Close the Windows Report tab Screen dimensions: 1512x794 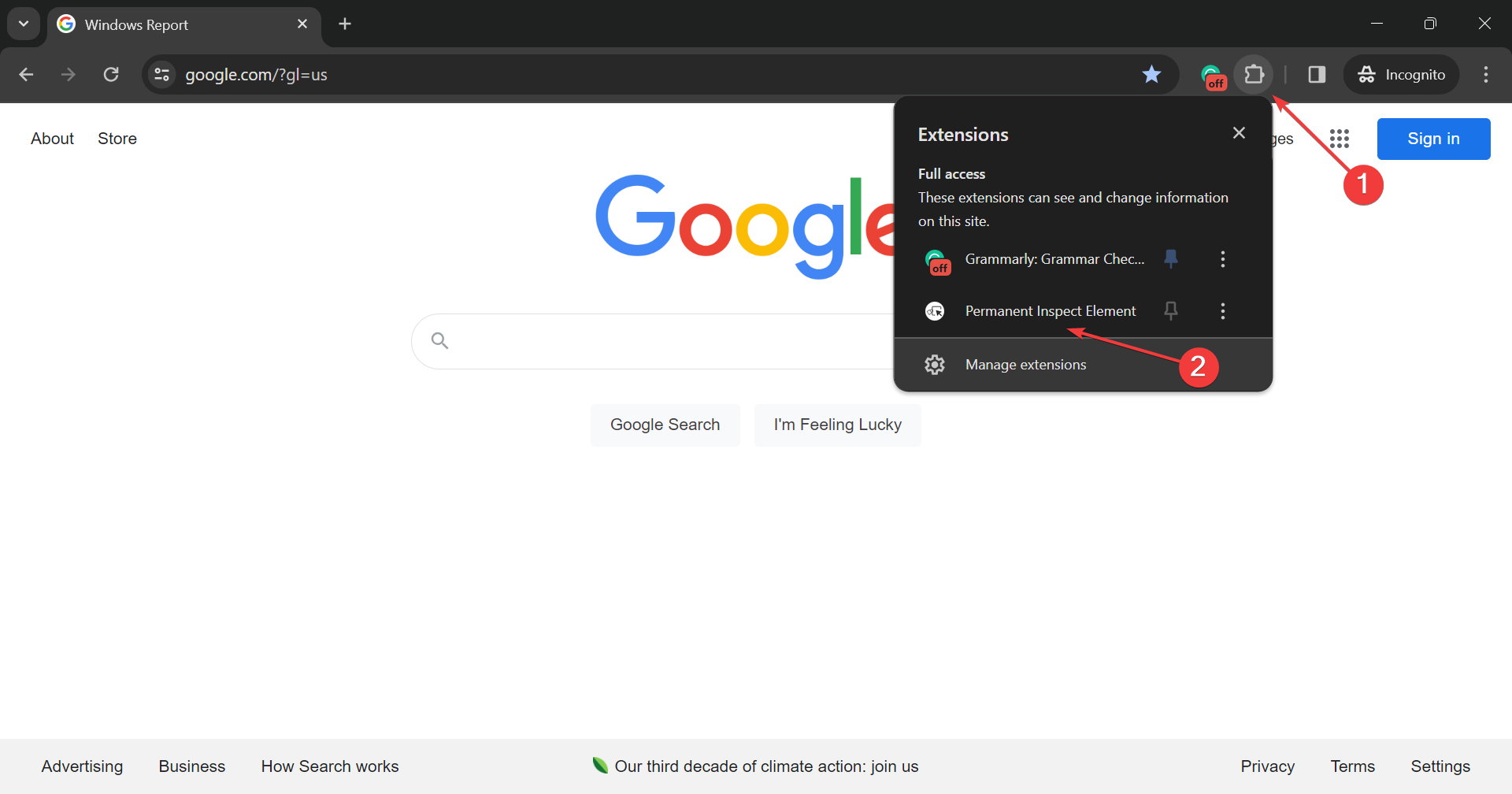click(302, 24)
